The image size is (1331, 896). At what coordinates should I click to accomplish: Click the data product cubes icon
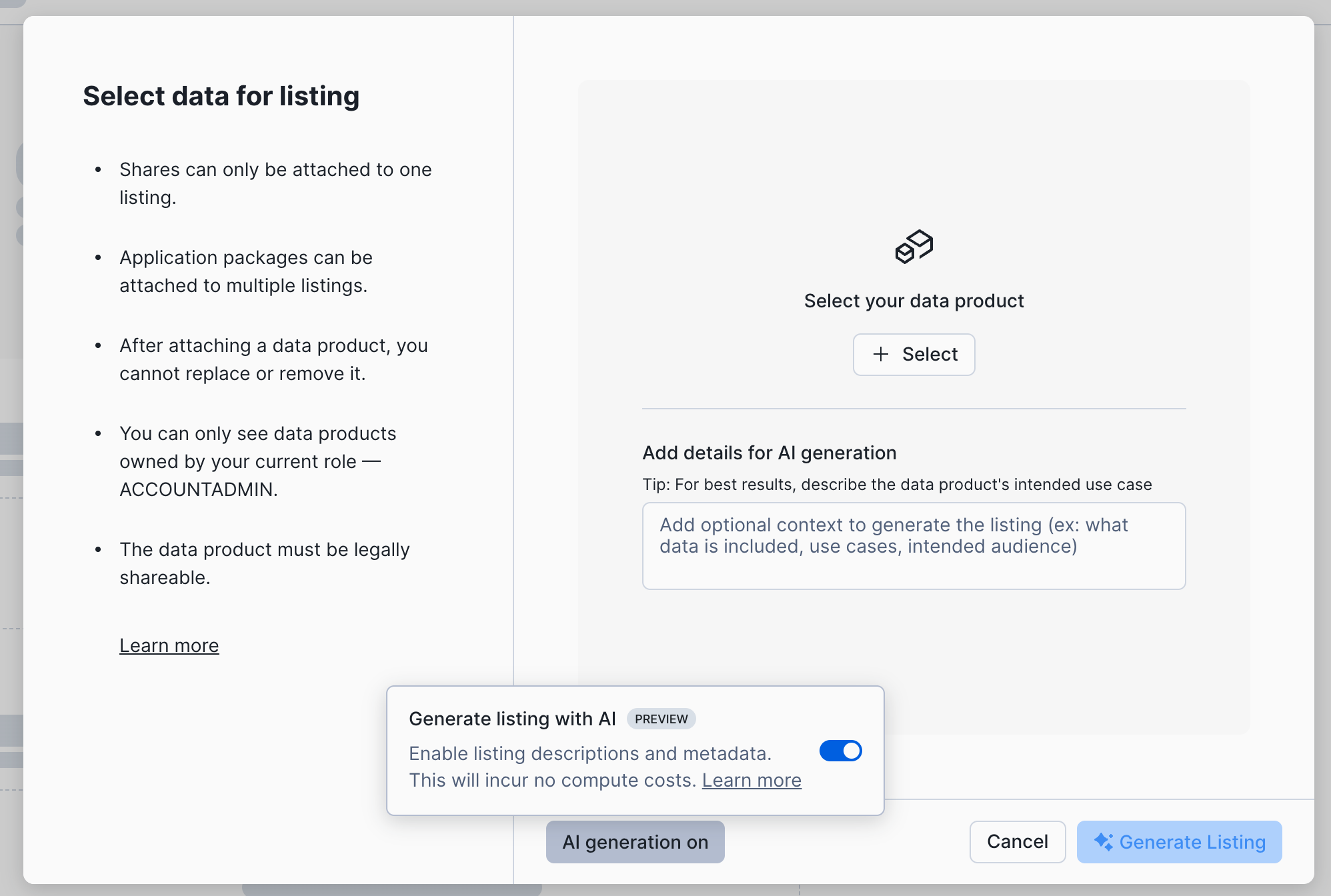pos(914,247)
